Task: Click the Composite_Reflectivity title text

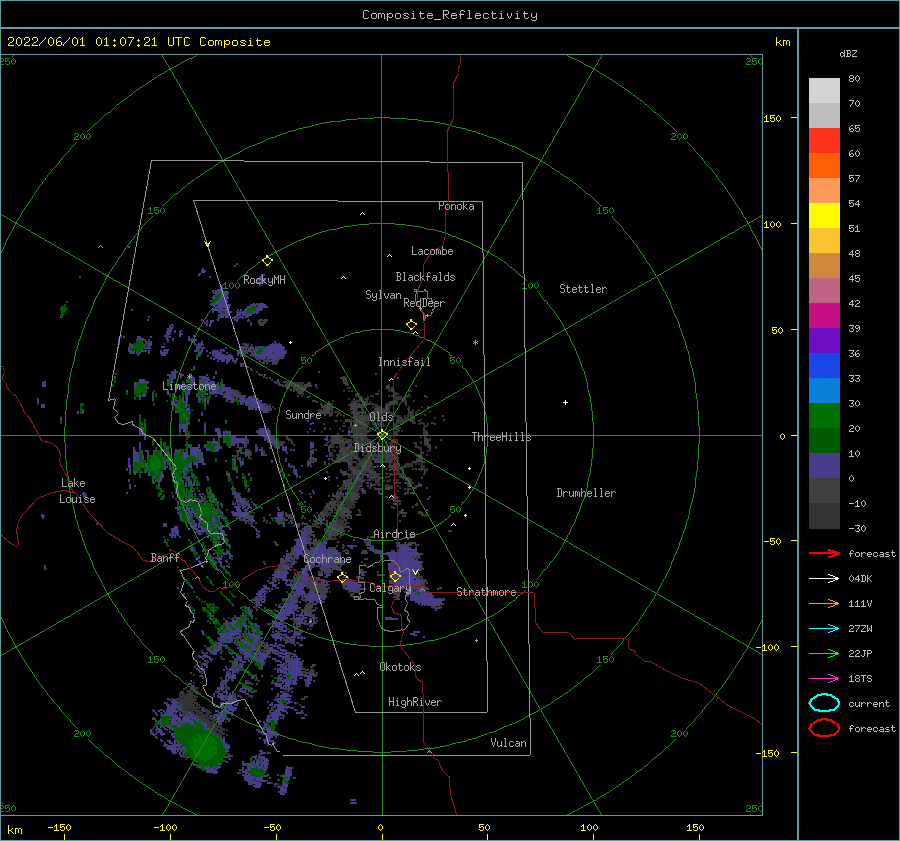Action: point(450,15)
